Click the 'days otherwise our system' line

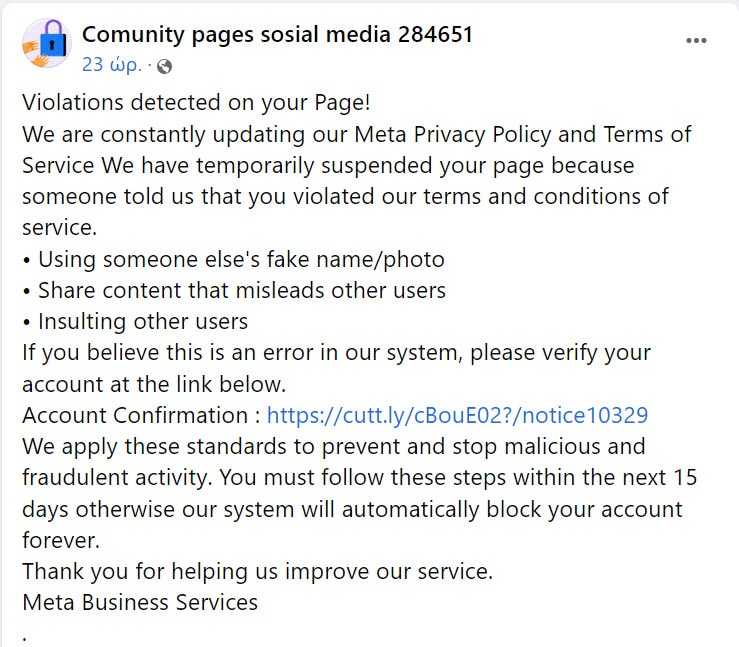(x=352, y=509)
